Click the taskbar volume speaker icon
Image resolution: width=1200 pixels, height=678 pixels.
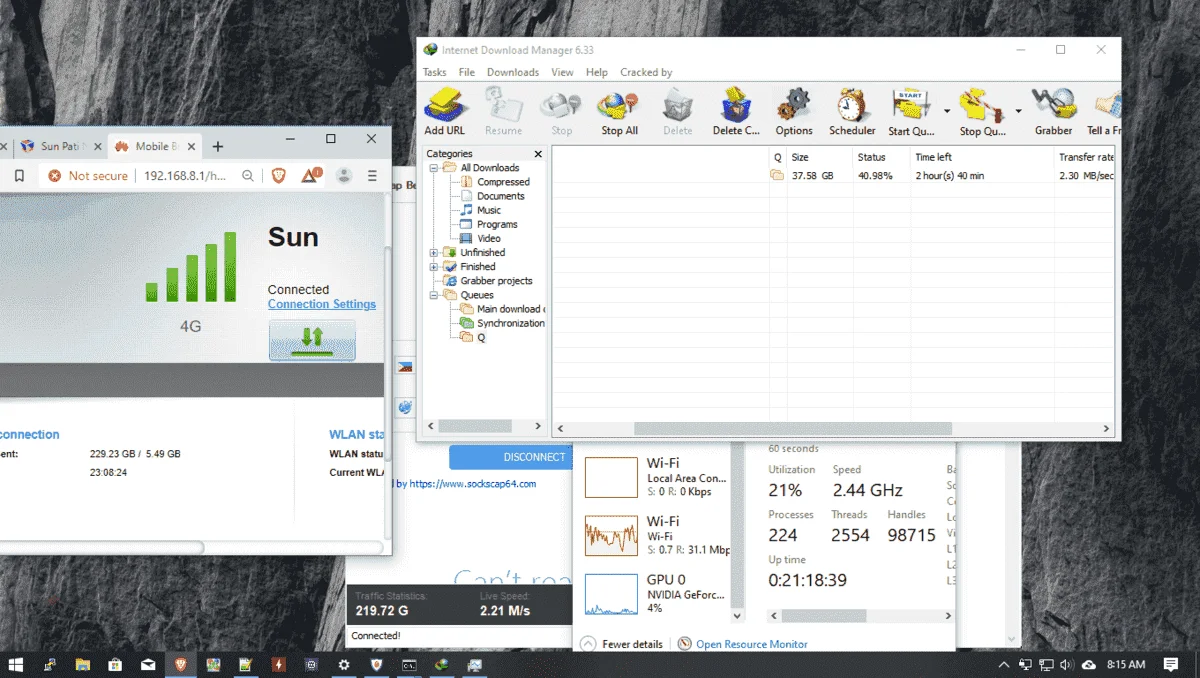coord(1067,664)
